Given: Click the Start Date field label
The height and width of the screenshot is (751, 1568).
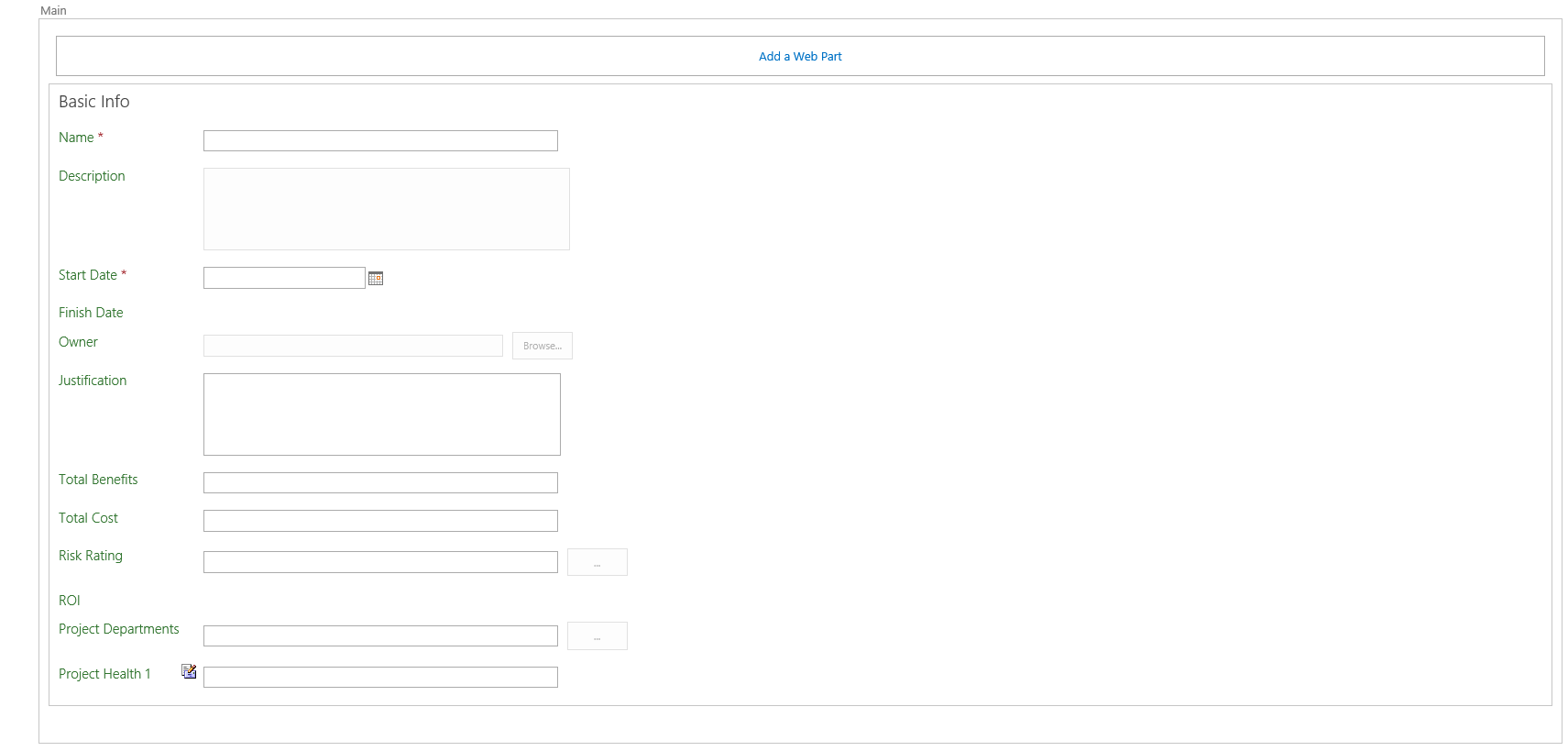Looking at the screenshot, I should [x=88, y=275].
